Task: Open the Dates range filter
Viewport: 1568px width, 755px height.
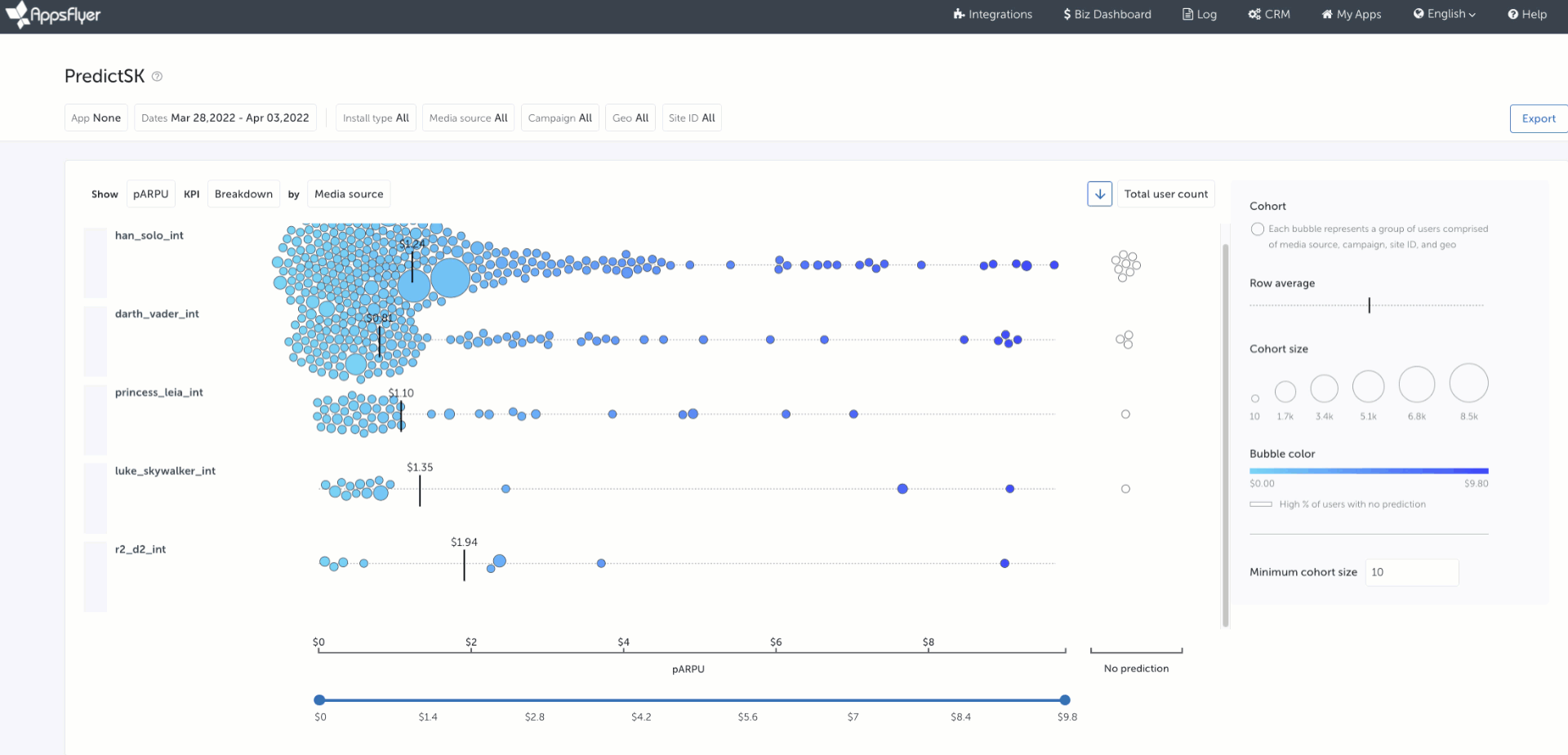Action: [x=225, y=118]
